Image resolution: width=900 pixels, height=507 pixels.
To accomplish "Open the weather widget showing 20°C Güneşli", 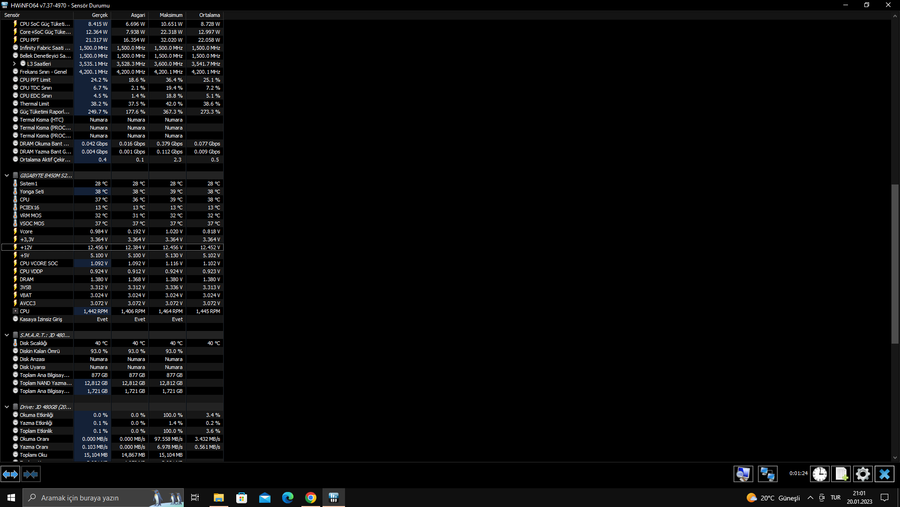I will [x=773, y=498].
